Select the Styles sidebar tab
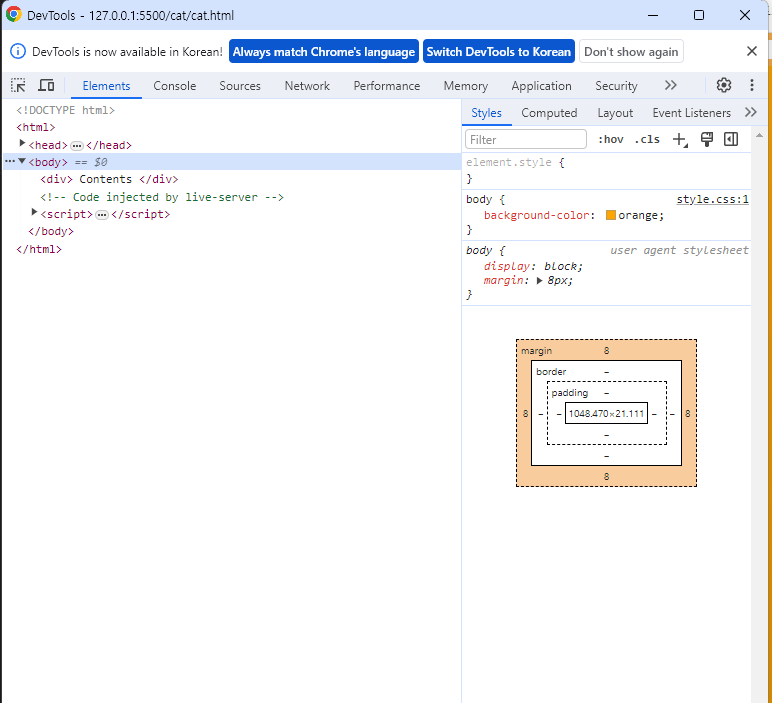The width and height of the screenshot is (772, 703). click(486, 113)
